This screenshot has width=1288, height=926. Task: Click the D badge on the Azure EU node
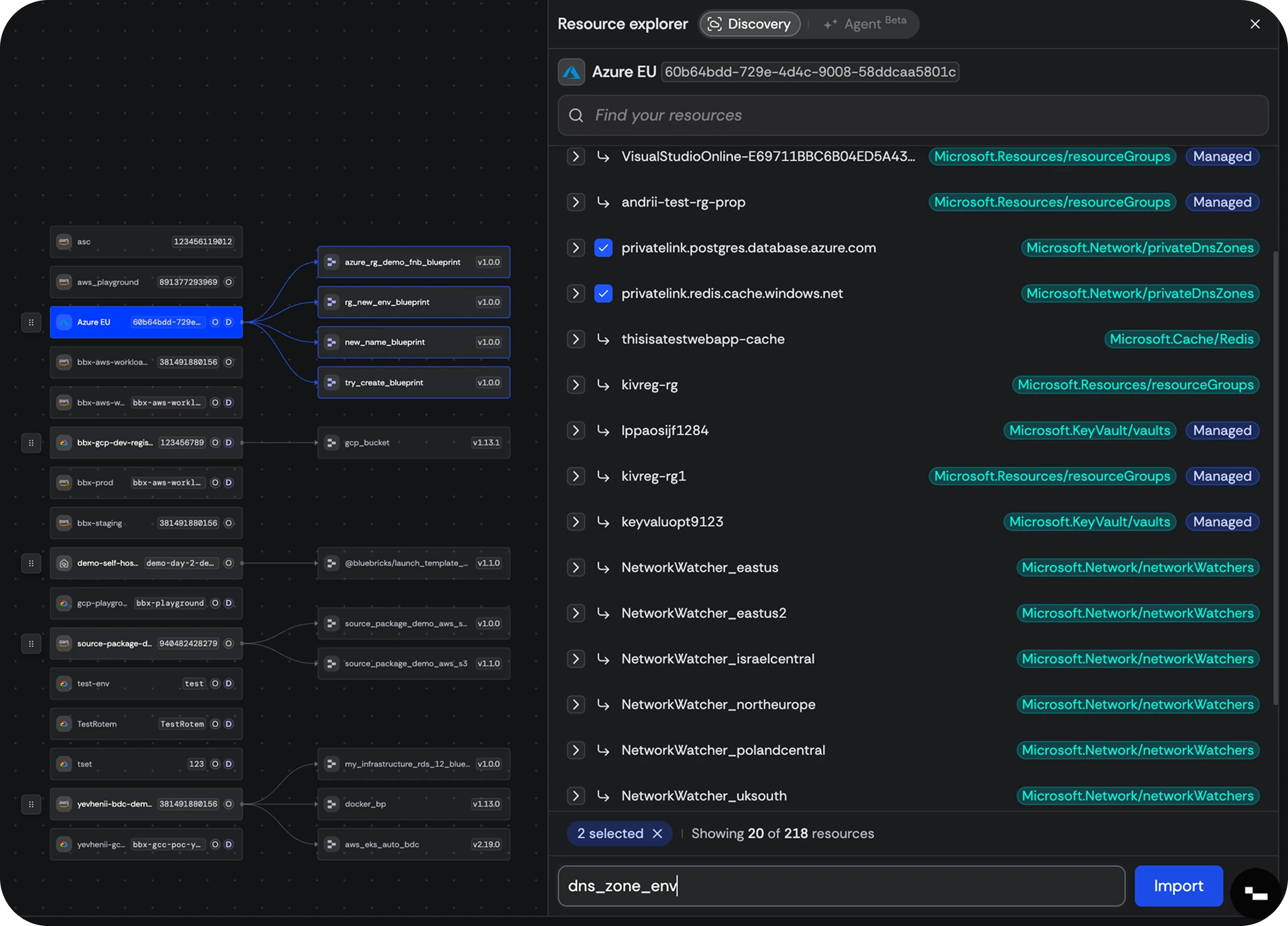click(229, 323)
